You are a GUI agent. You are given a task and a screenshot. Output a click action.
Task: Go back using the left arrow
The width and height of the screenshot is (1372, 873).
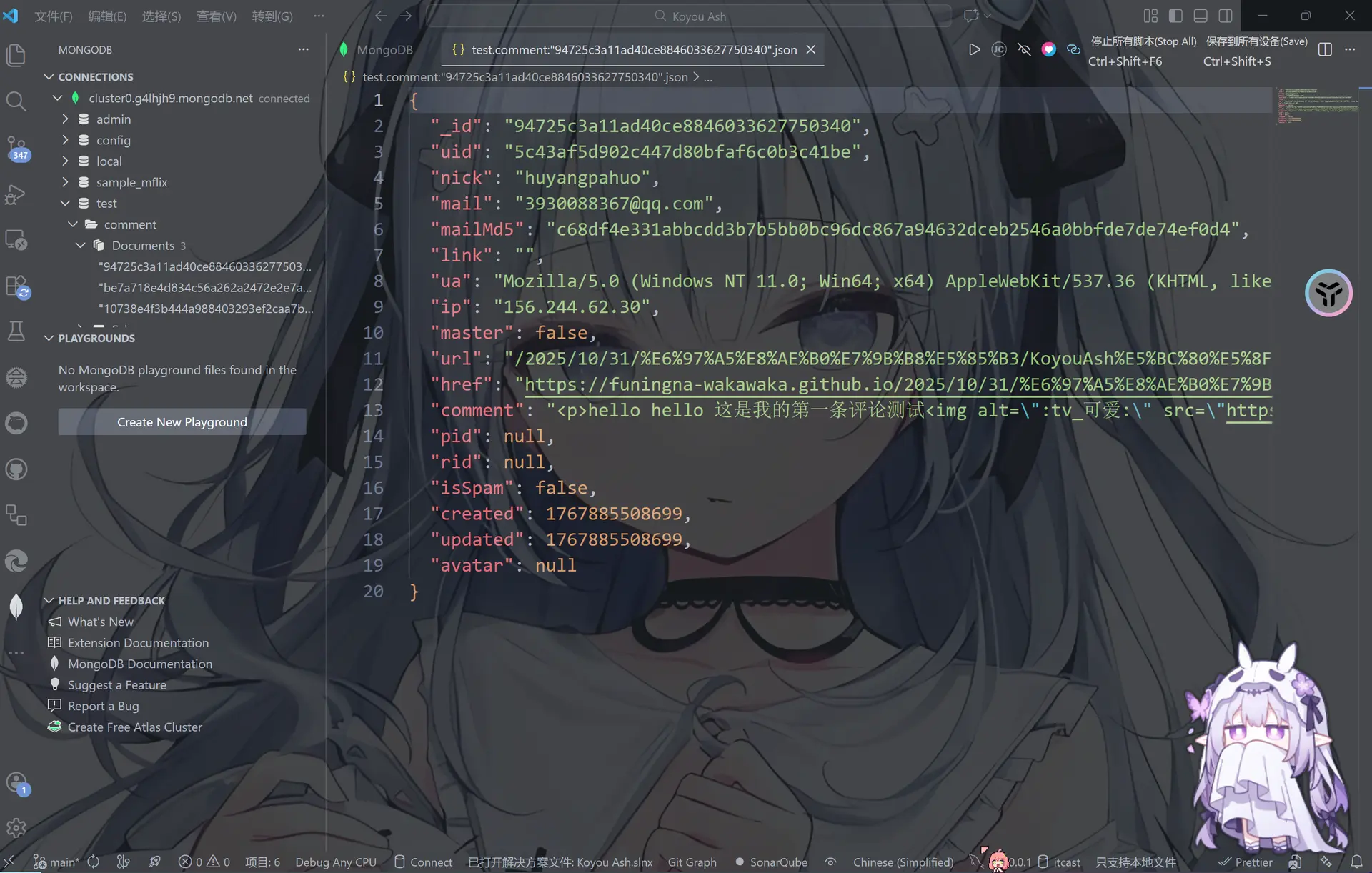click(381, 16)
